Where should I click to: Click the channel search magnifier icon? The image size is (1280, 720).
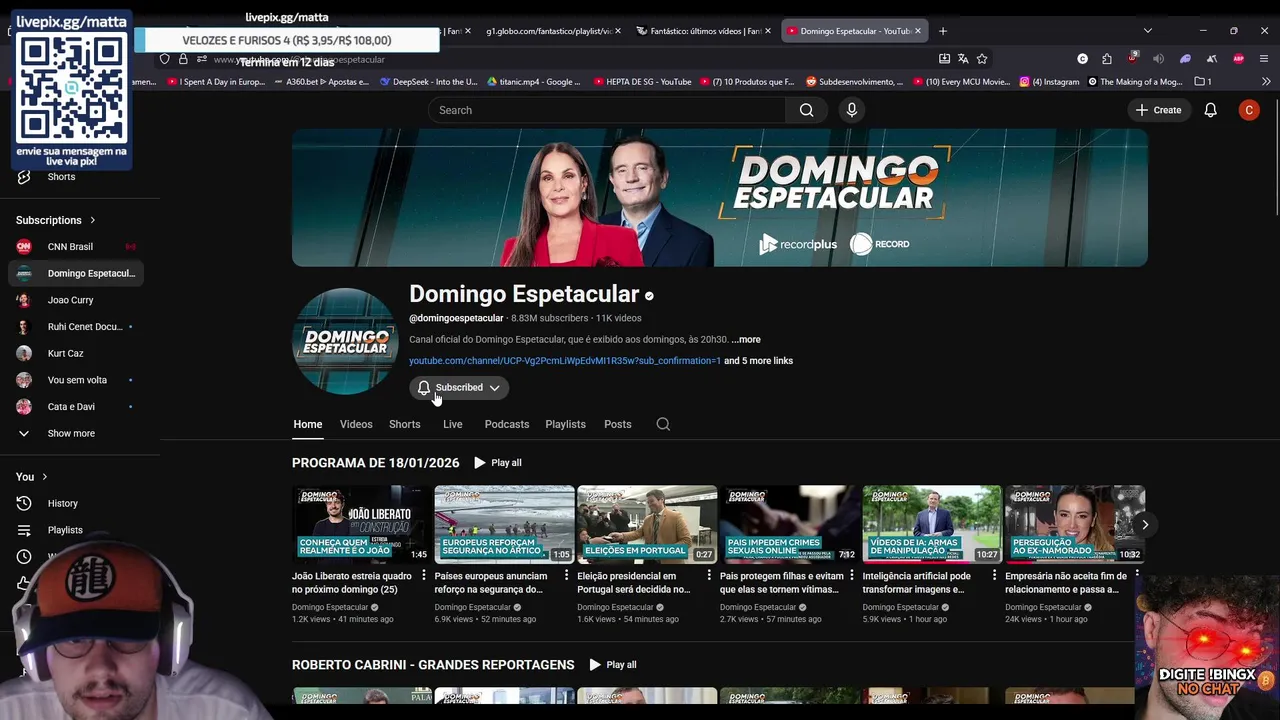[x=663, y=424]
